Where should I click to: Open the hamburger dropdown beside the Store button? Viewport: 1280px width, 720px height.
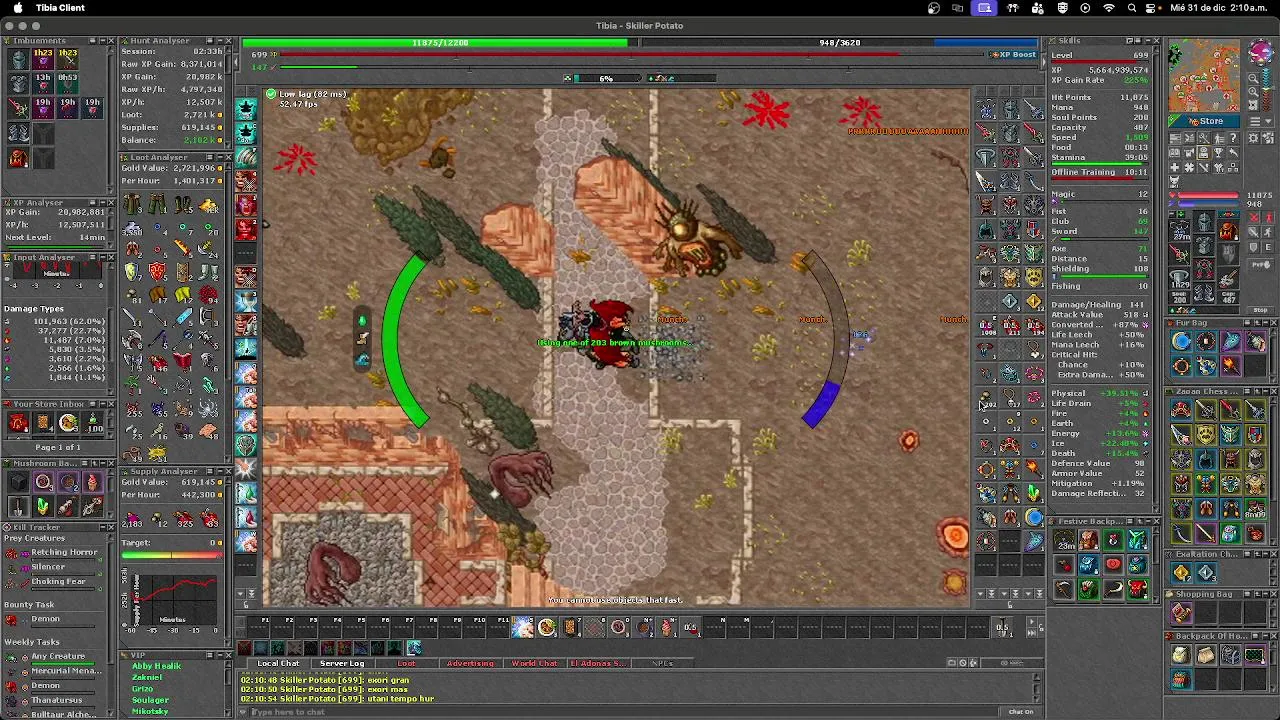pos(1261,121)
